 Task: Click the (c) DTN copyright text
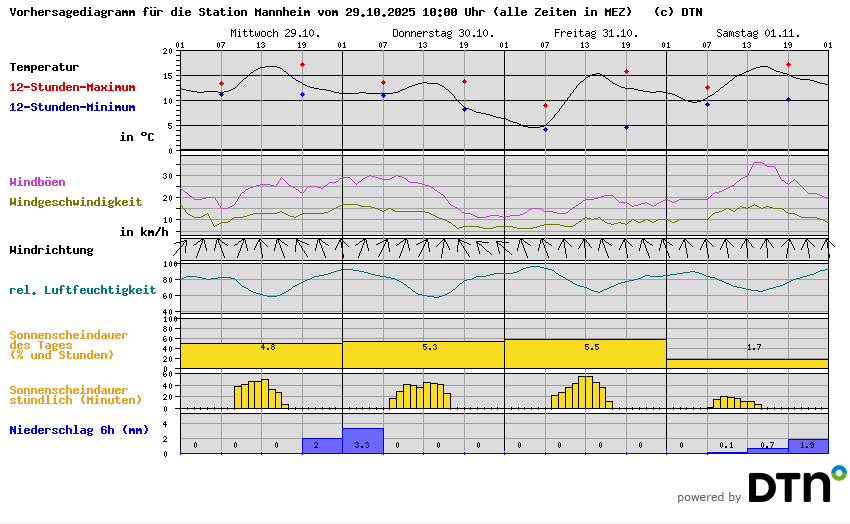677,12
